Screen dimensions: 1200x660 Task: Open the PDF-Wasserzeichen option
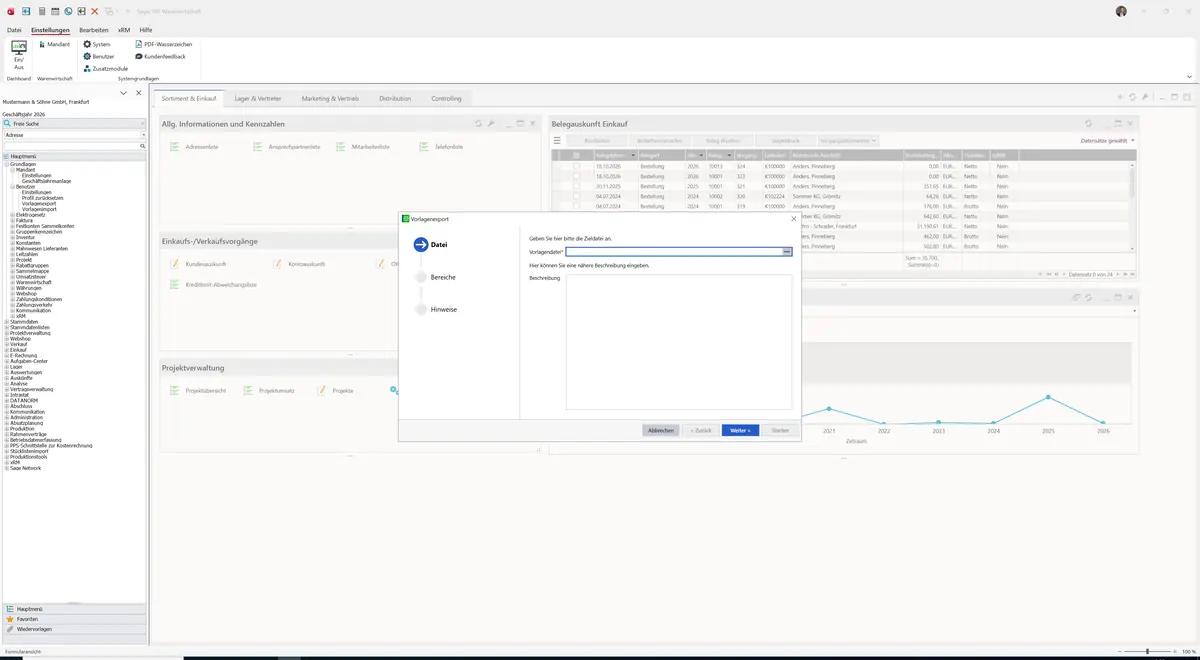164,45
